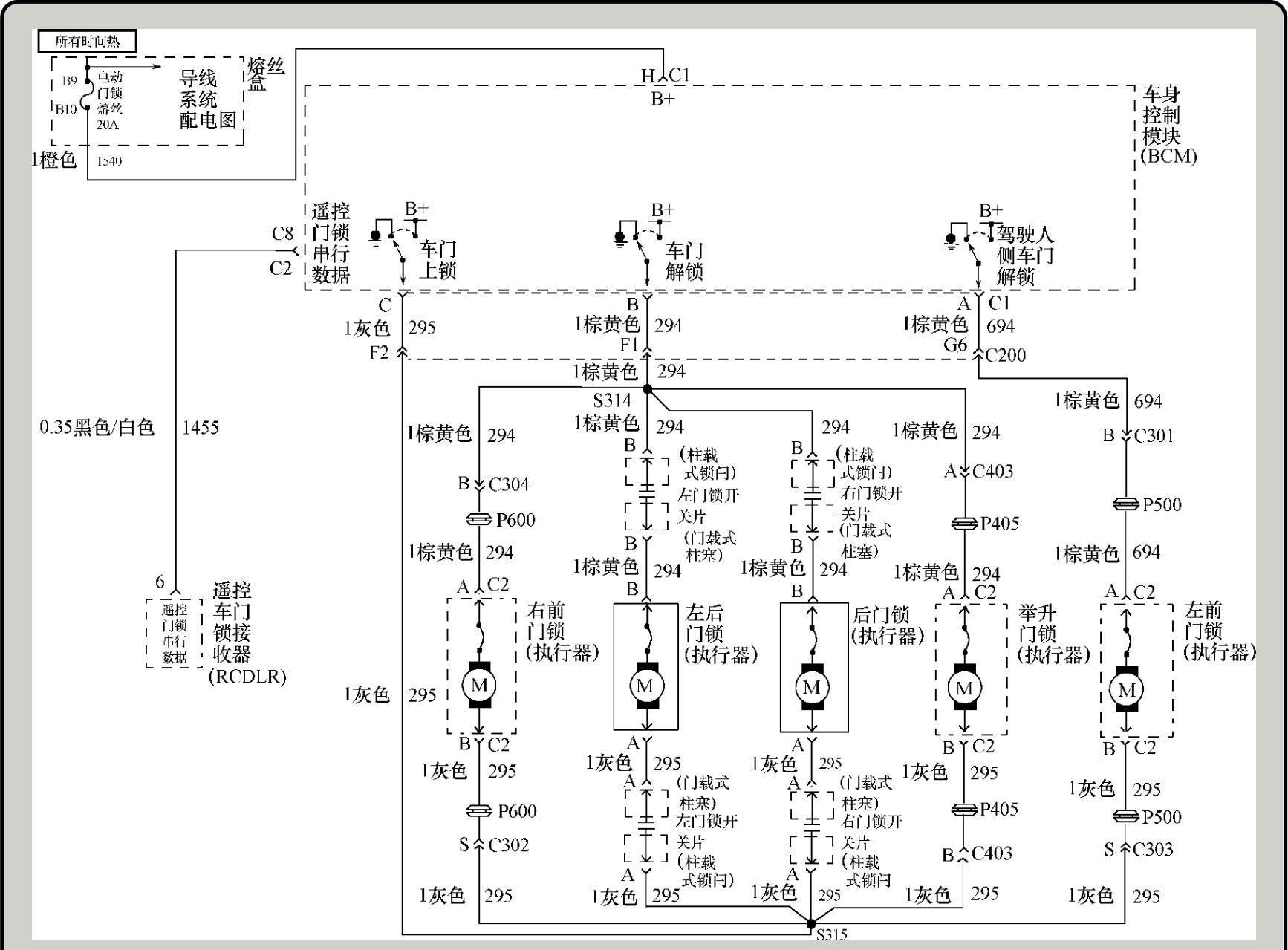
Task: Click the 举升门锁 (执行器) label
Action: (1054, 634)
